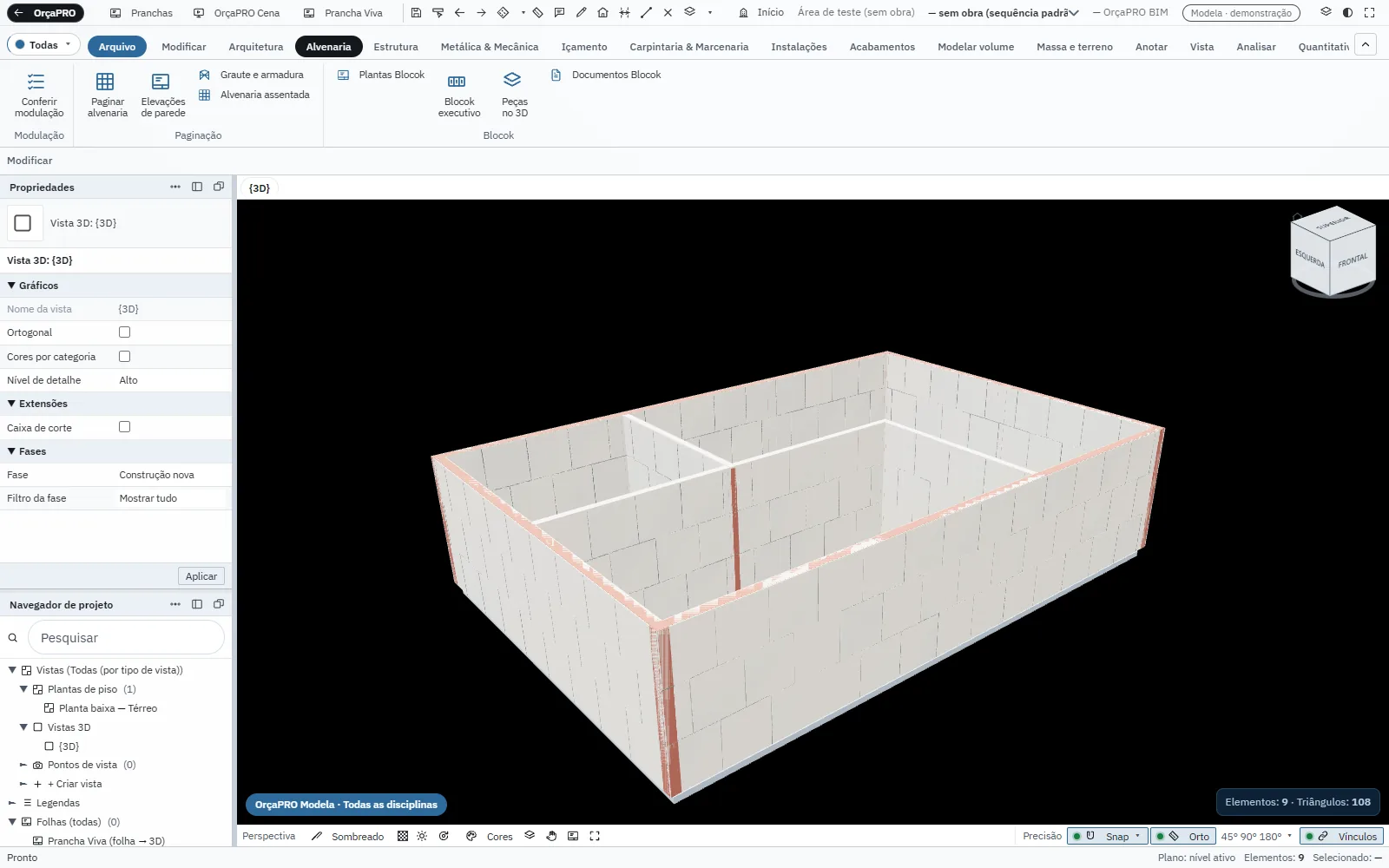Image resolution: width=1389 pixels, height=868 pixels.
Task: Open the Todas discipline dropdown
Action: 43,45
